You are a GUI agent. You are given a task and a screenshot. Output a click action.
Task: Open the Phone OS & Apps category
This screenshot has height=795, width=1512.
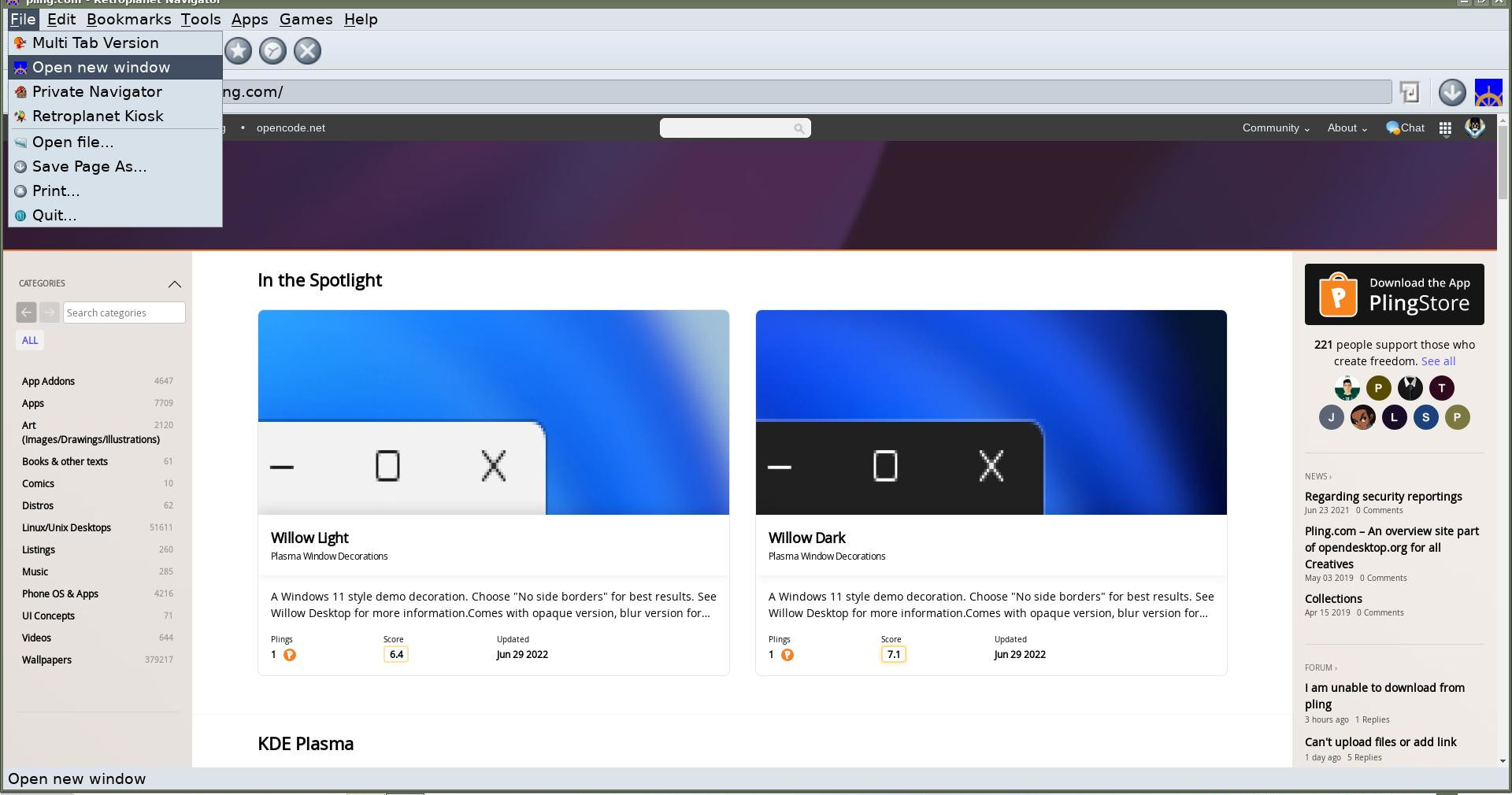tap(60, 594)
